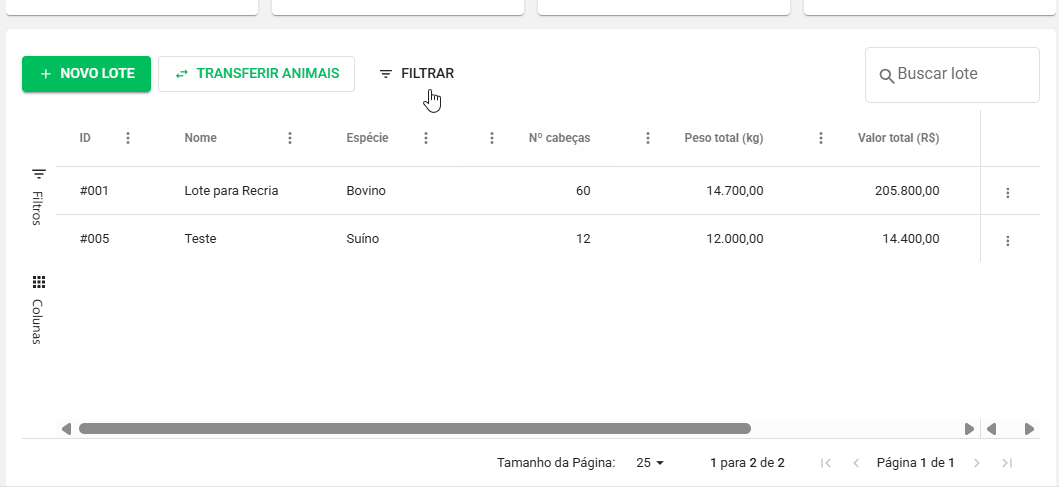Expand the Colunas side panel
This screenshot has width=1059, height=487.
tap(38, 309)
